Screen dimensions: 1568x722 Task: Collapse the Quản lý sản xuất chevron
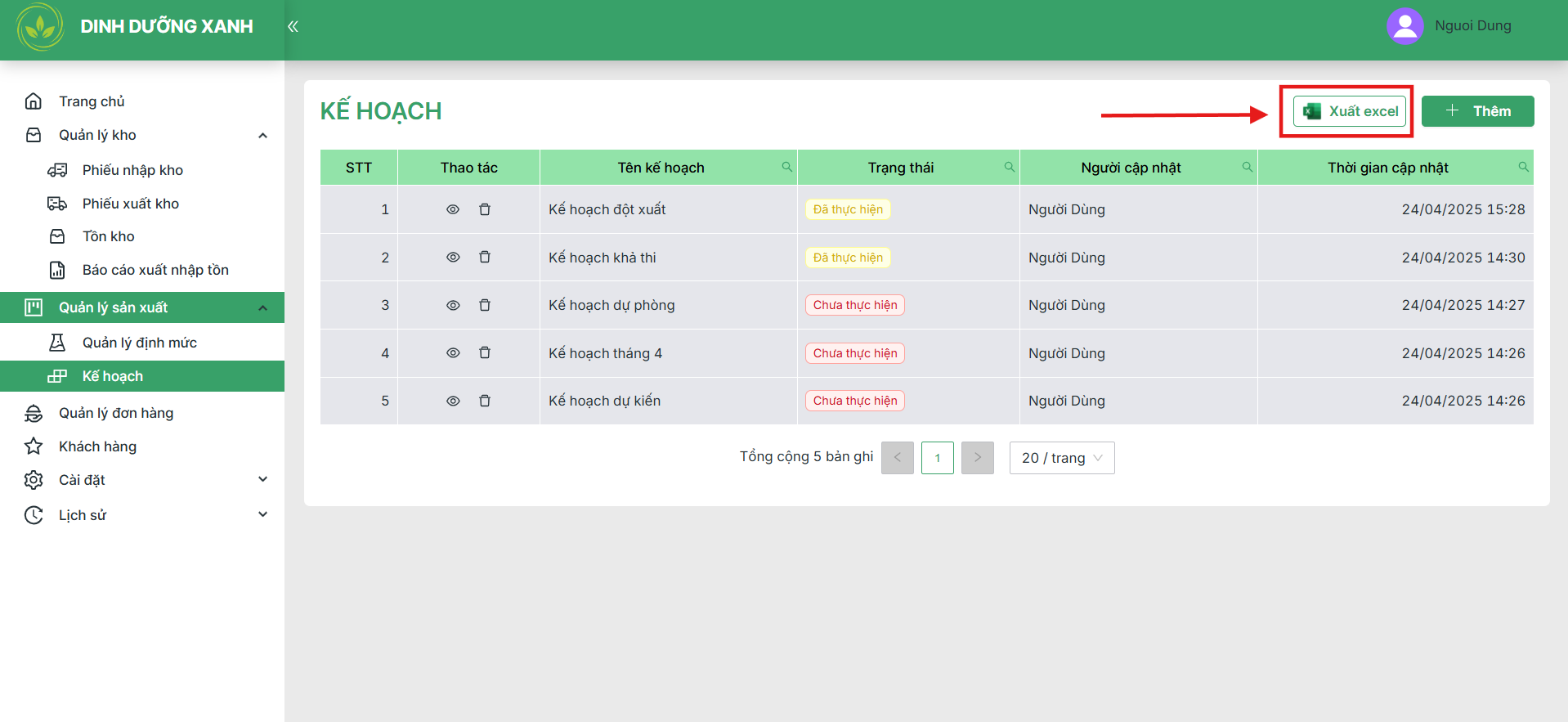click(262, 308)
